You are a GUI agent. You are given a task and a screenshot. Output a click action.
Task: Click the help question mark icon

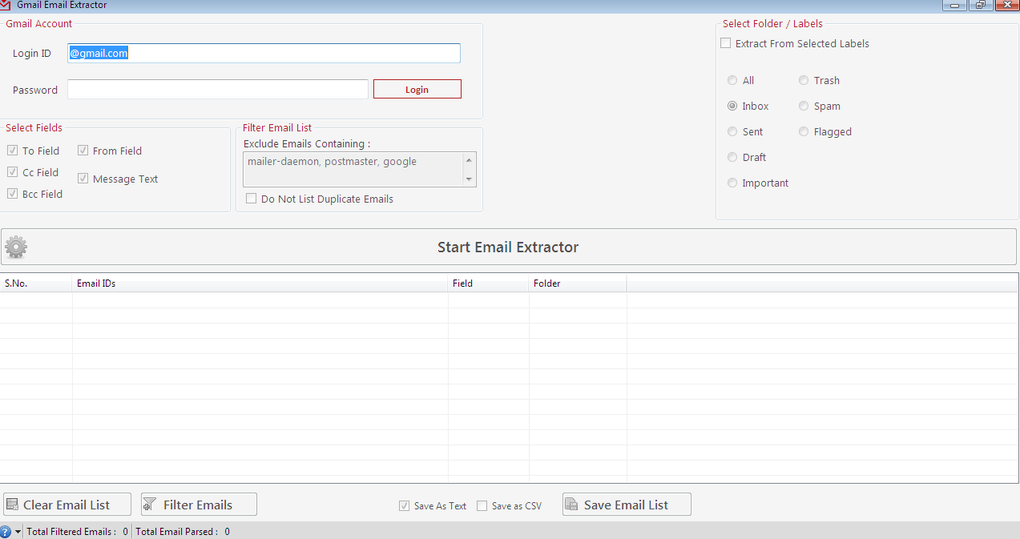pos(5,532)
